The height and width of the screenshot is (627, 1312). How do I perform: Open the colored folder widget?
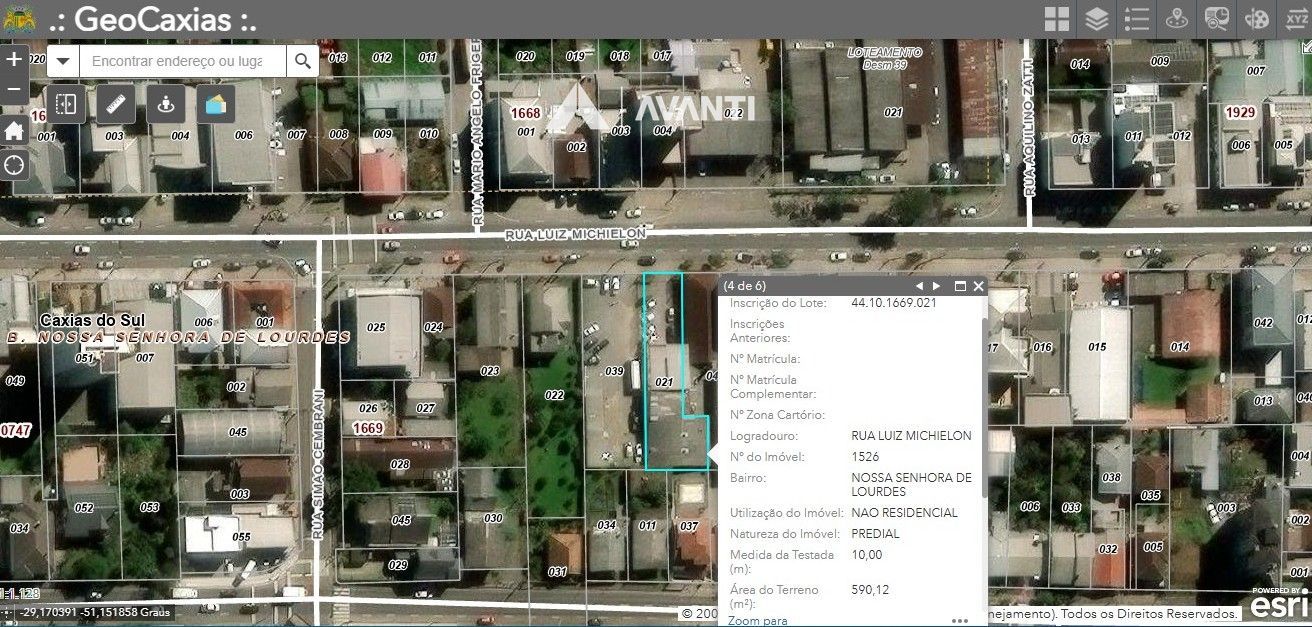216,103
